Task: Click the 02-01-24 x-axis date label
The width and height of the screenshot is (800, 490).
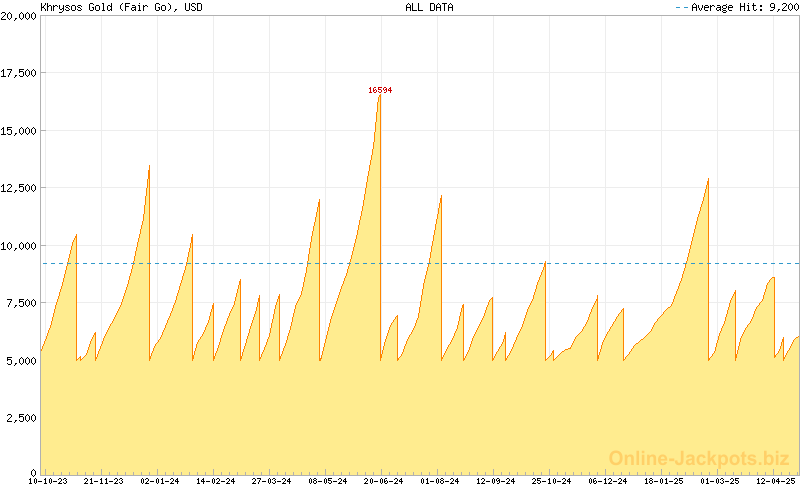Action: pos(160,481)
